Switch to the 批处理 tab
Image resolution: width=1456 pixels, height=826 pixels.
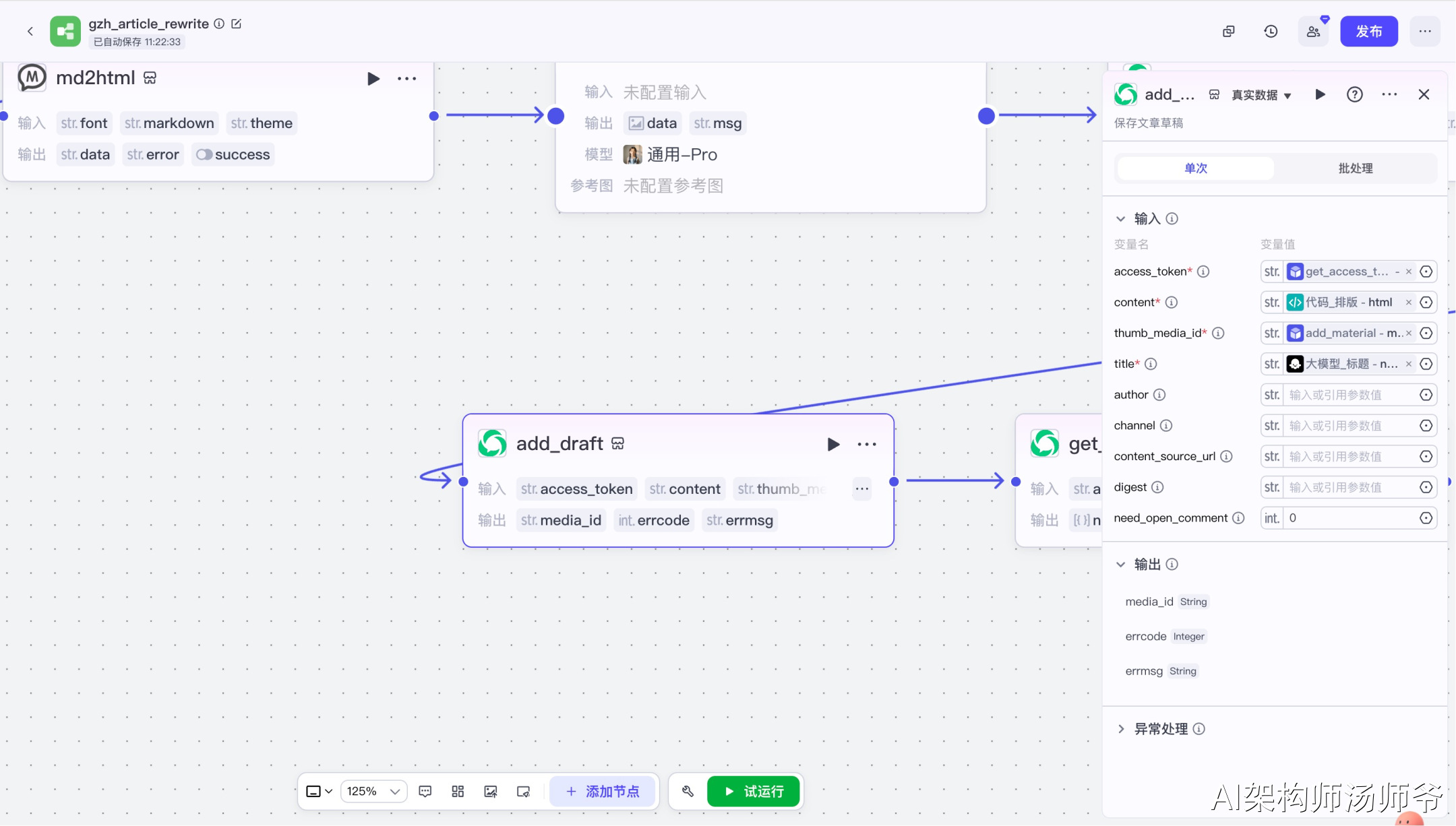pyautogui.click(x=1355, y=168)
